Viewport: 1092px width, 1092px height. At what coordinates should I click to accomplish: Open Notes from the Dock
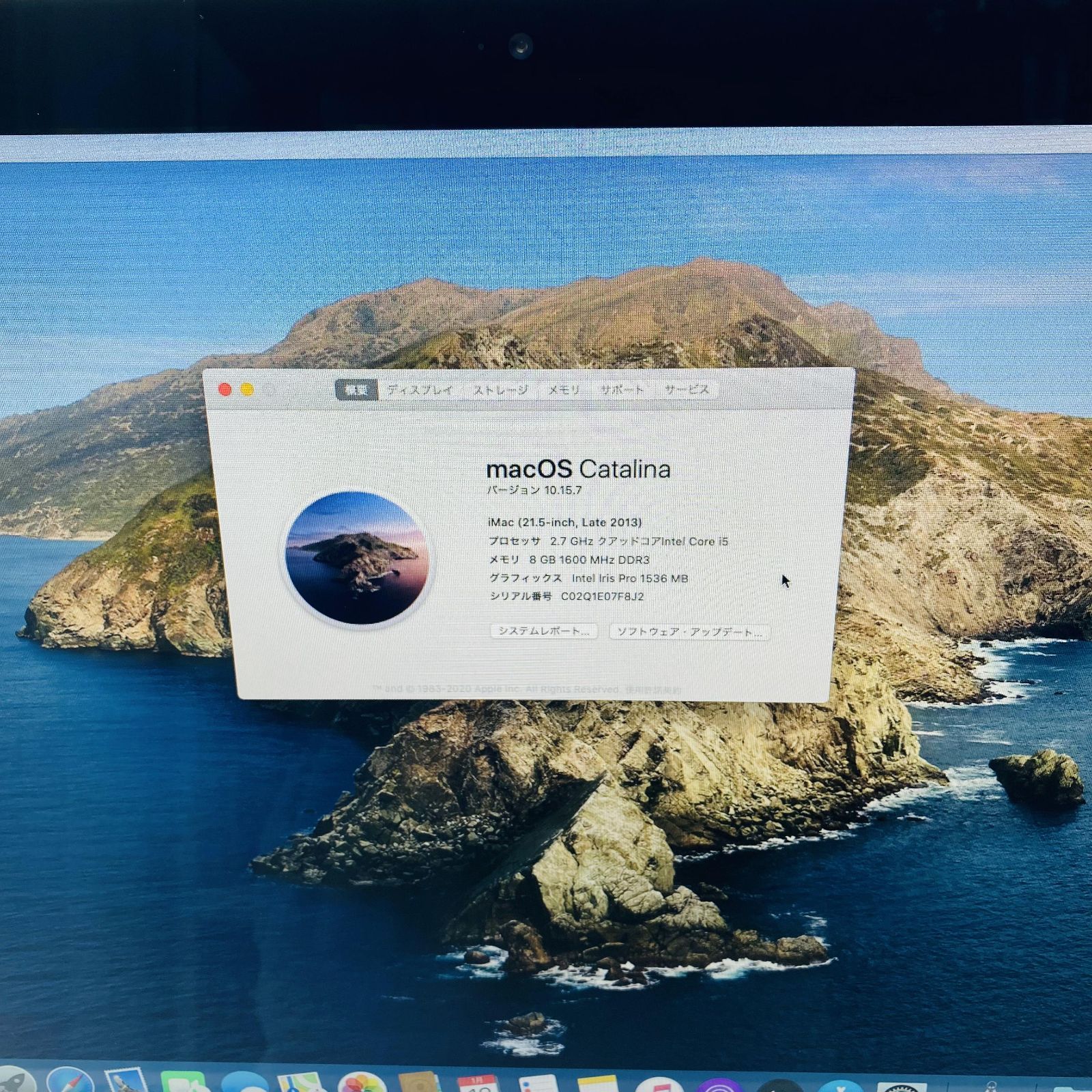pyautogui.click(x=597, y=1084)
